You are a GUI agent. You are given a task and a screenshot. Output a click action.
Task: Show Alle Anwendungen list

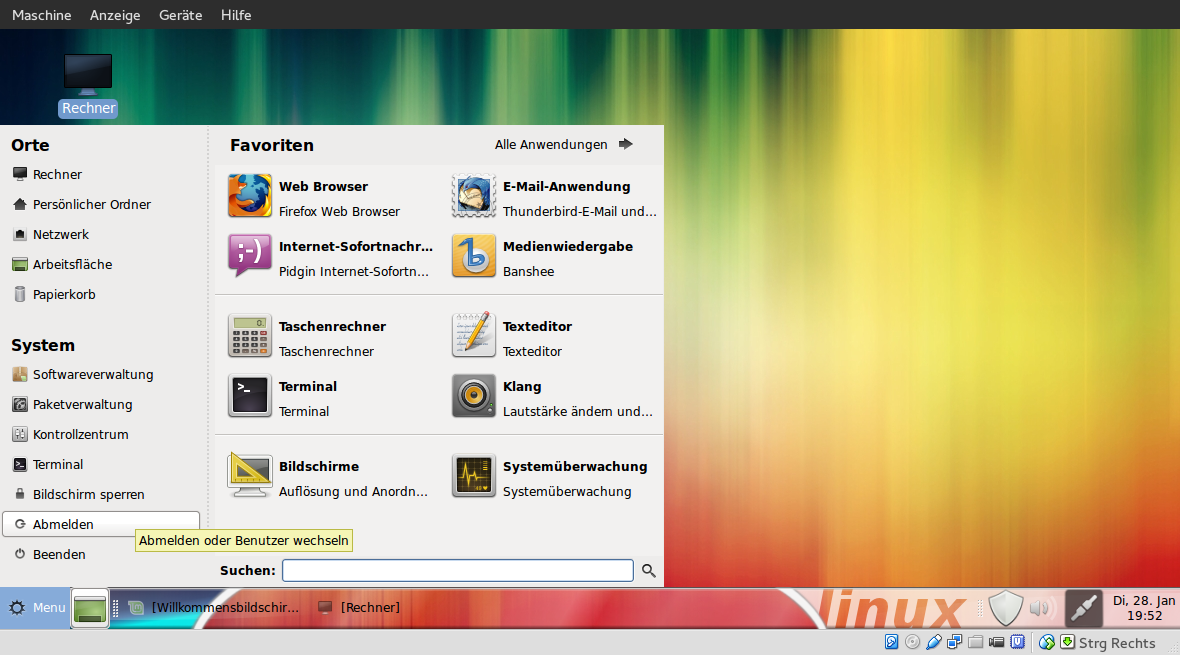(x=564, y=145)
